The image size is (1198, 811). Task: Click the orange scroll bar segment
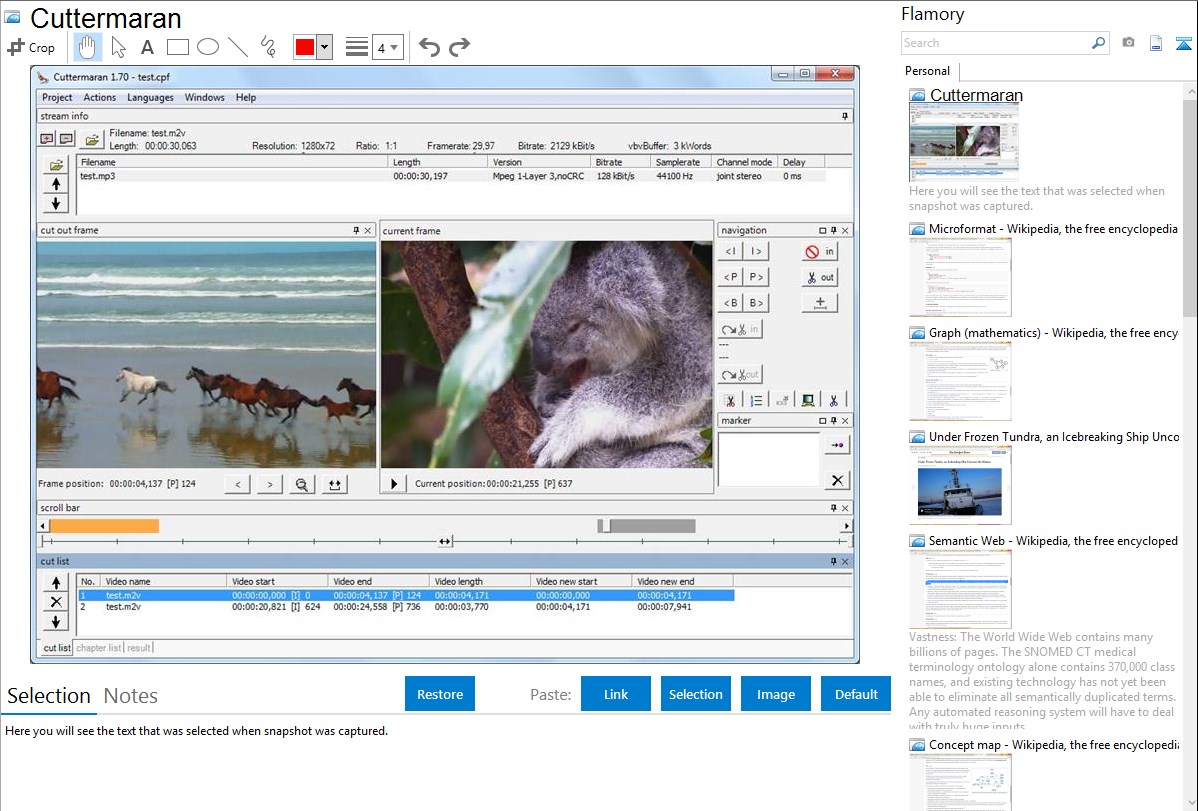point(105,526)
